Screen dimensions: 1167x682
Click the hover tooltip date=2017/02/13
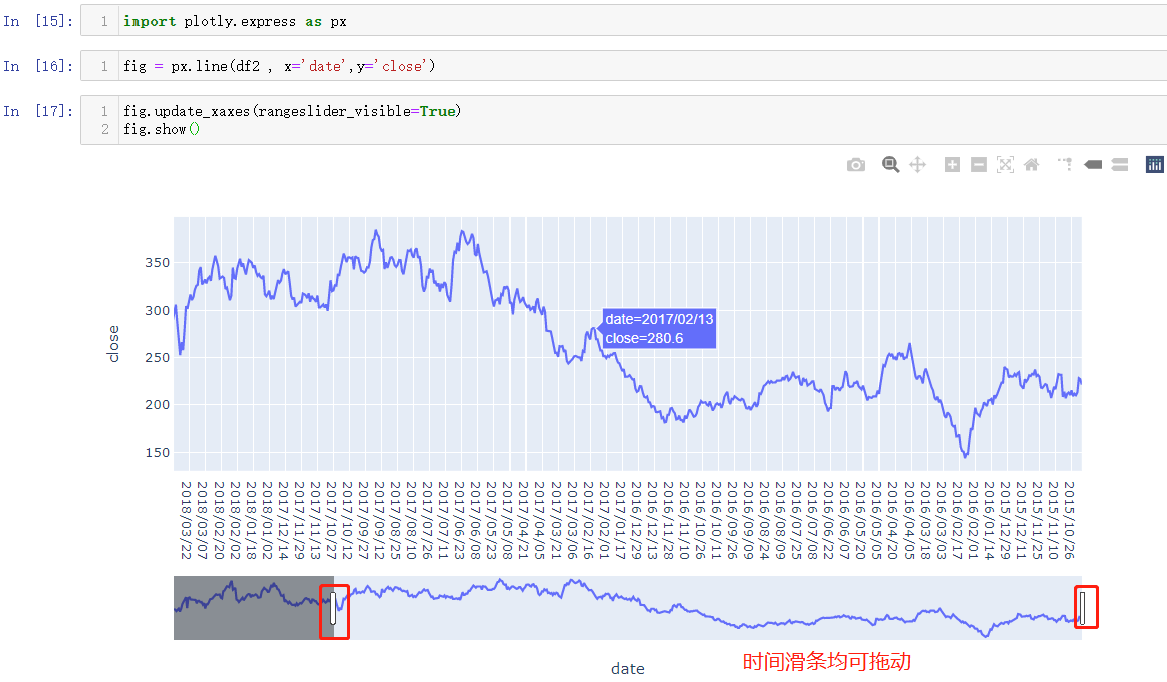[659, 328]
